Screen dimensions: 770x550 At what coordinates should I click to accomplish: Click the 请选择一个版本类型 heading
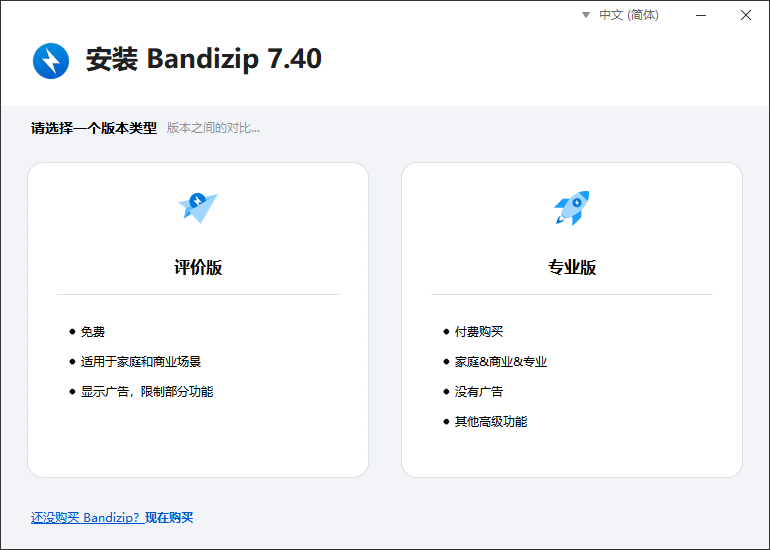click(x=94, y=128)
